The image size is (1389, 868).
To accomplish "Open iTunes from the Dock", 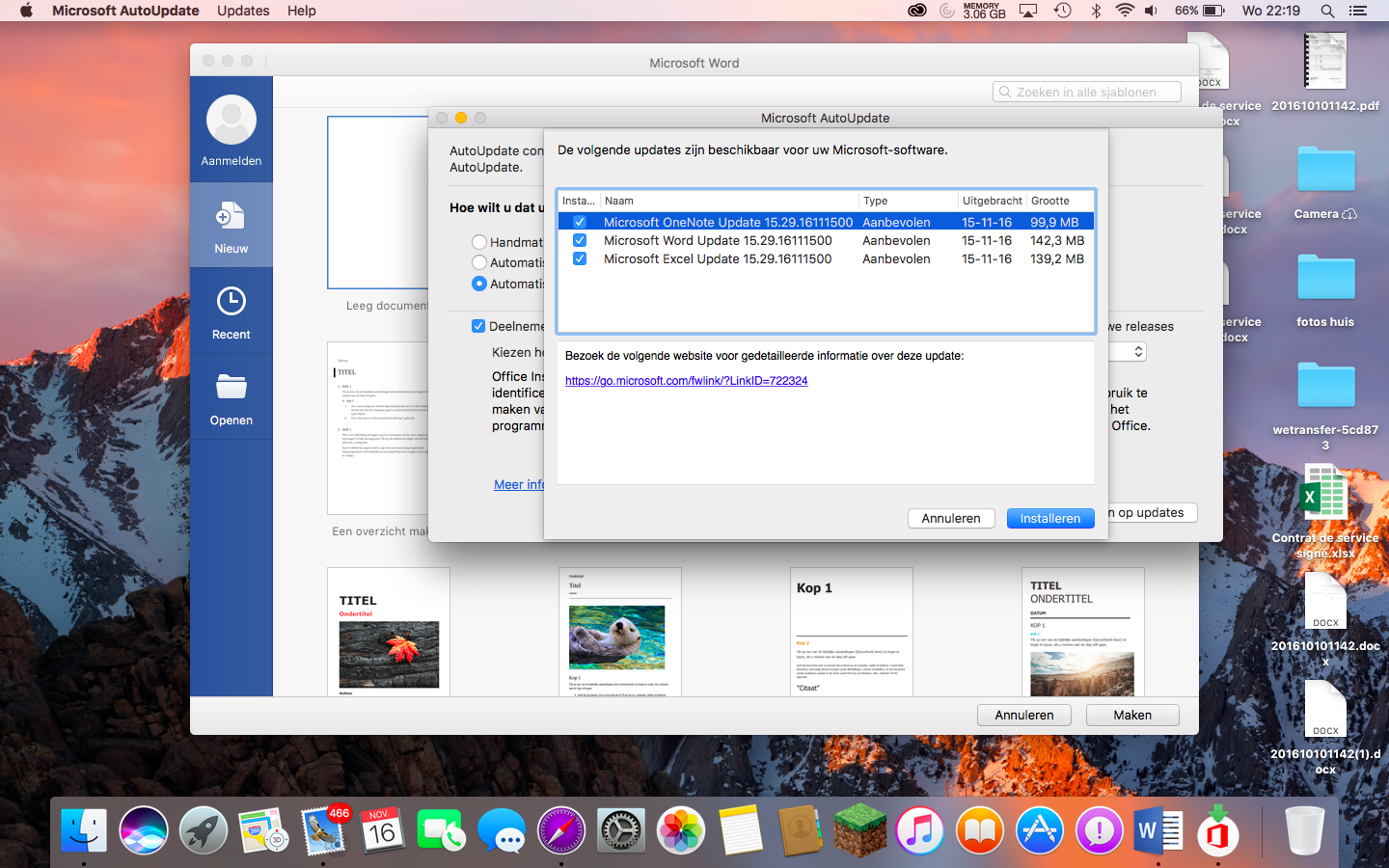I will pyautogui.click(x=920, y=829).
